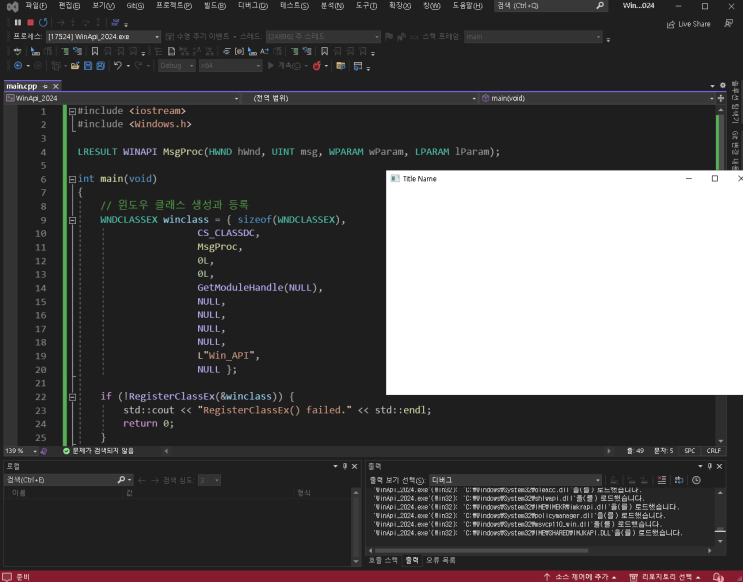
Task: Collapse the main function code block
Action: [x=71, y=179]
